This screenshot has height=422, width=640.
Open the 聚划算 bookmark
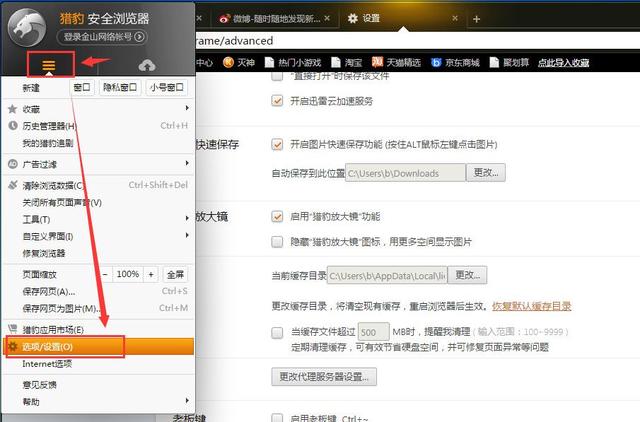509,62
